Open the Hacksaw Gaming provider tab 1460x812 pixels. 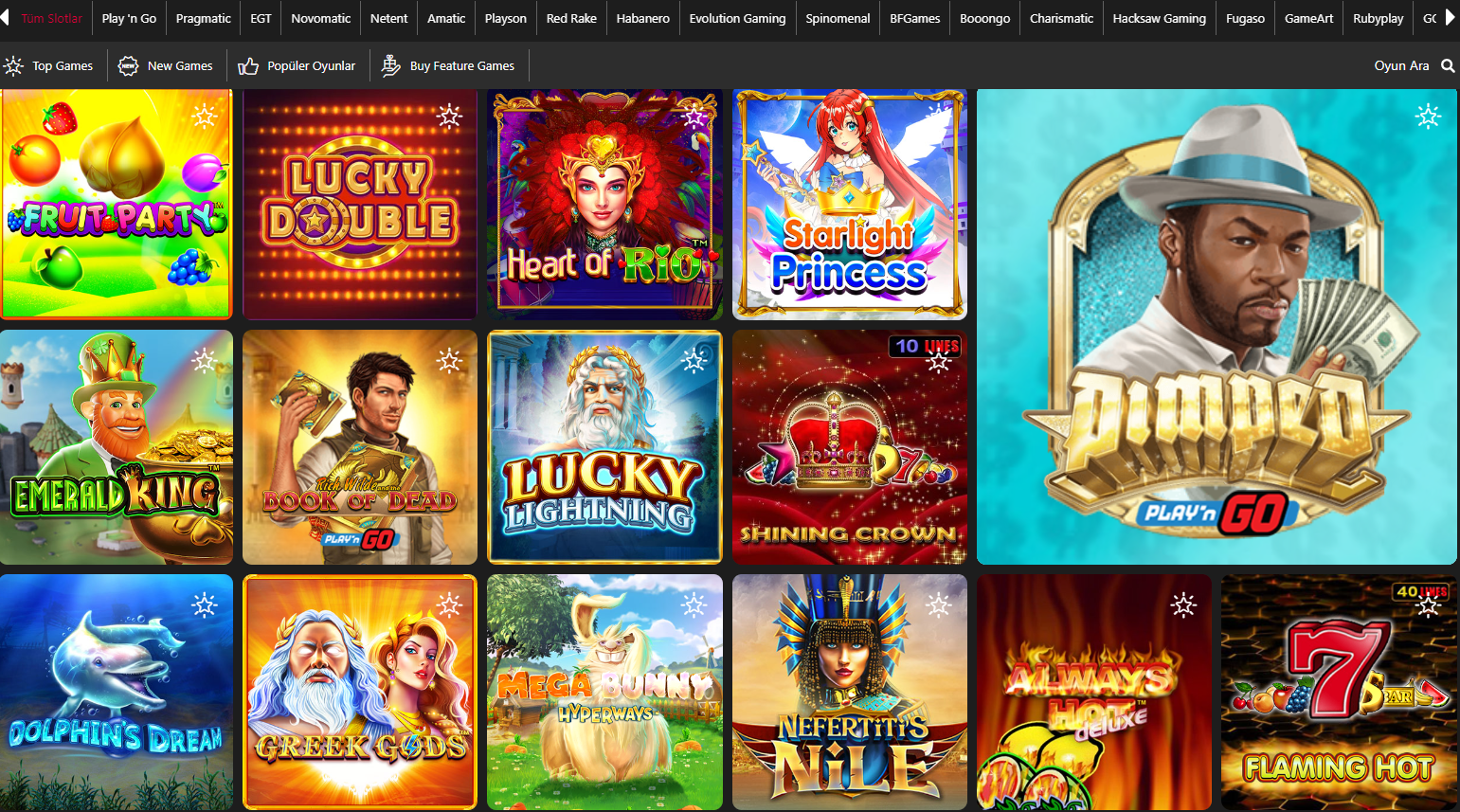click(x=1159, y=18)
